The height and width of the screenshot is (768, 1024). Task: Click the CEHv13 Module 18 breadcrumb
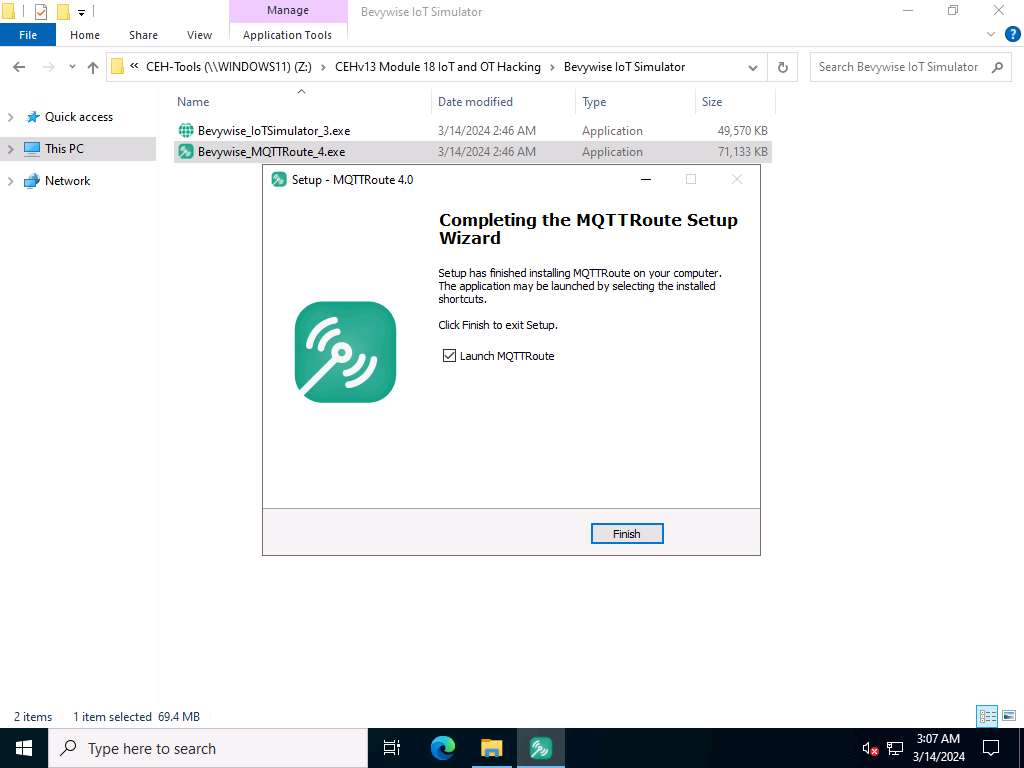click(x=438, y=67)
